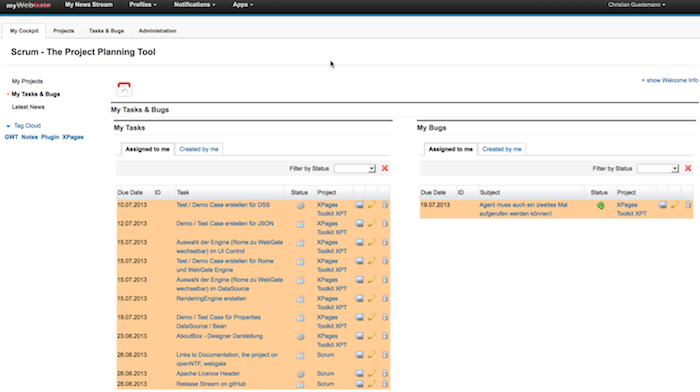Click 'show Welcome Info' link

[670, 80]
